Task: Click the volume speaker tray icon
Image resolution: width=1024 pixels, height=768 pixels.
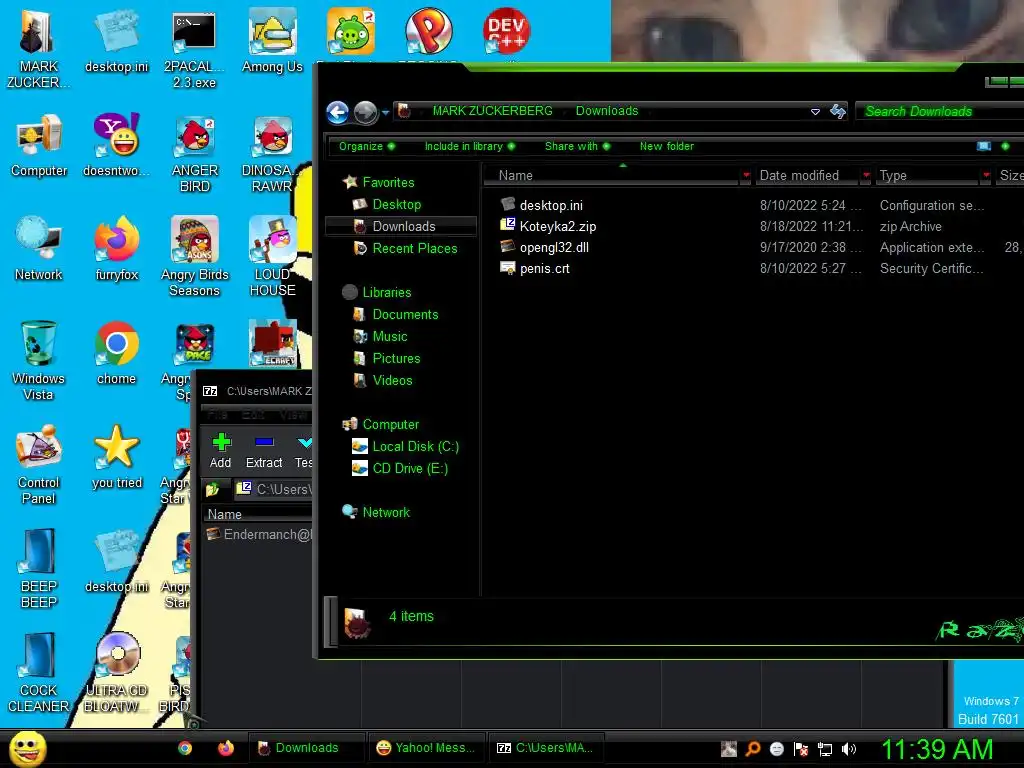Action: click(848, 749)
